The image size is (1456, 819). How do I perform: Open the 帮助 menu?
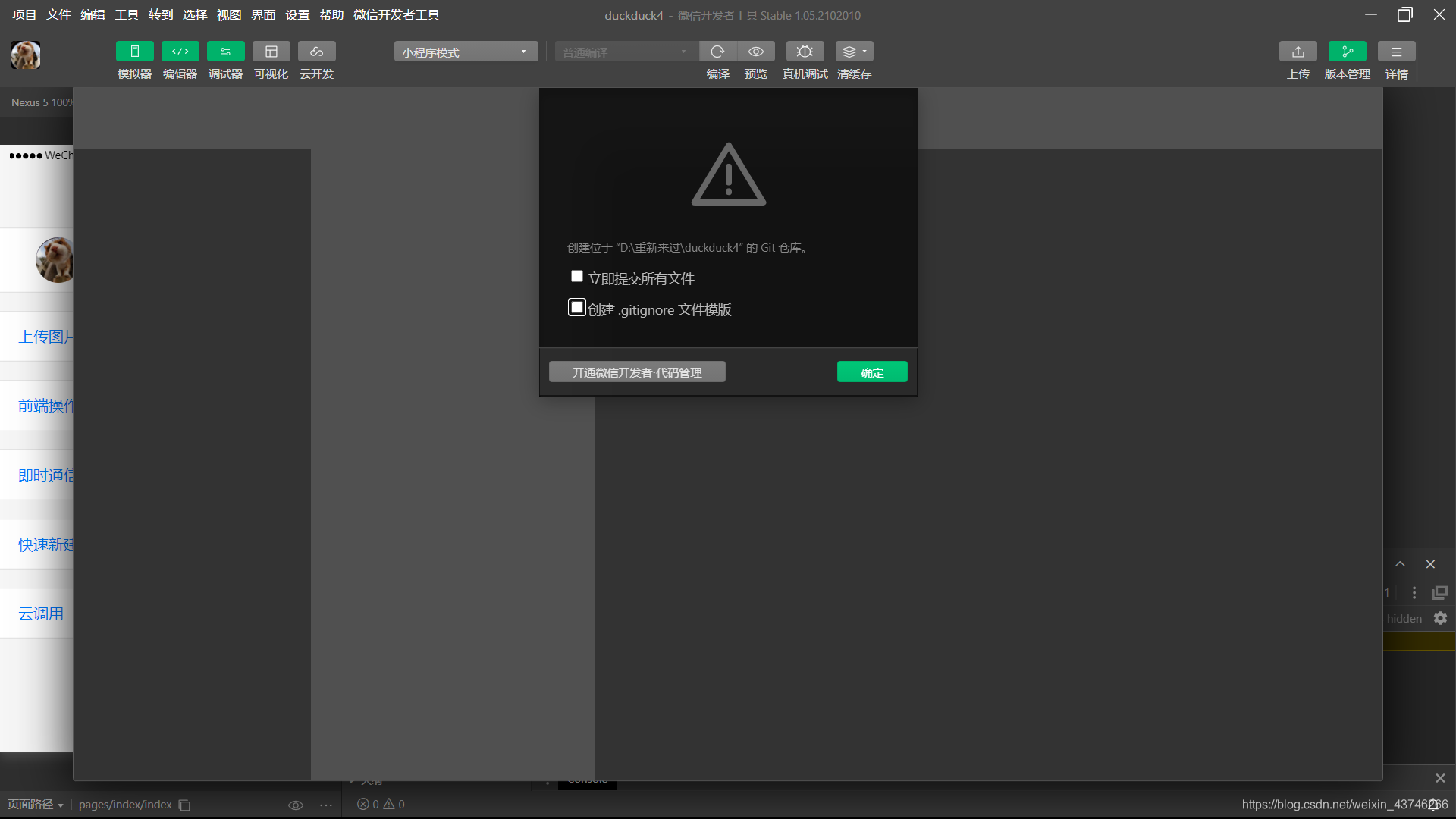pos(331,15)
